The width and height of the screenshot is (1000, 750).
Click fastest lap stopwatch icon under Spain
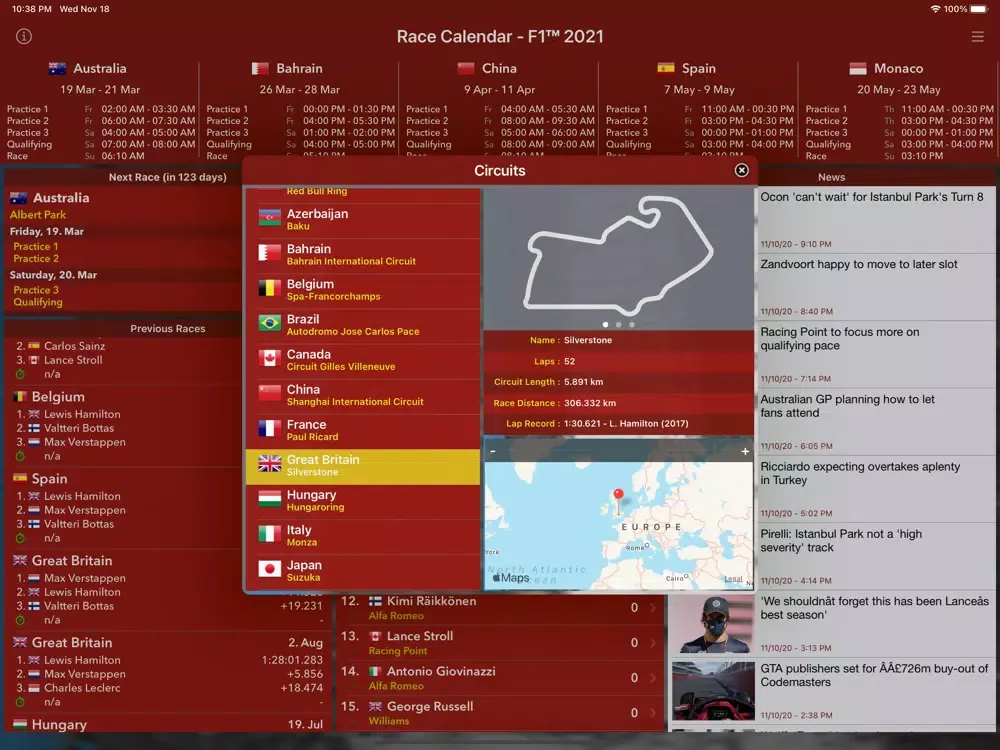(x=20, y=538)
